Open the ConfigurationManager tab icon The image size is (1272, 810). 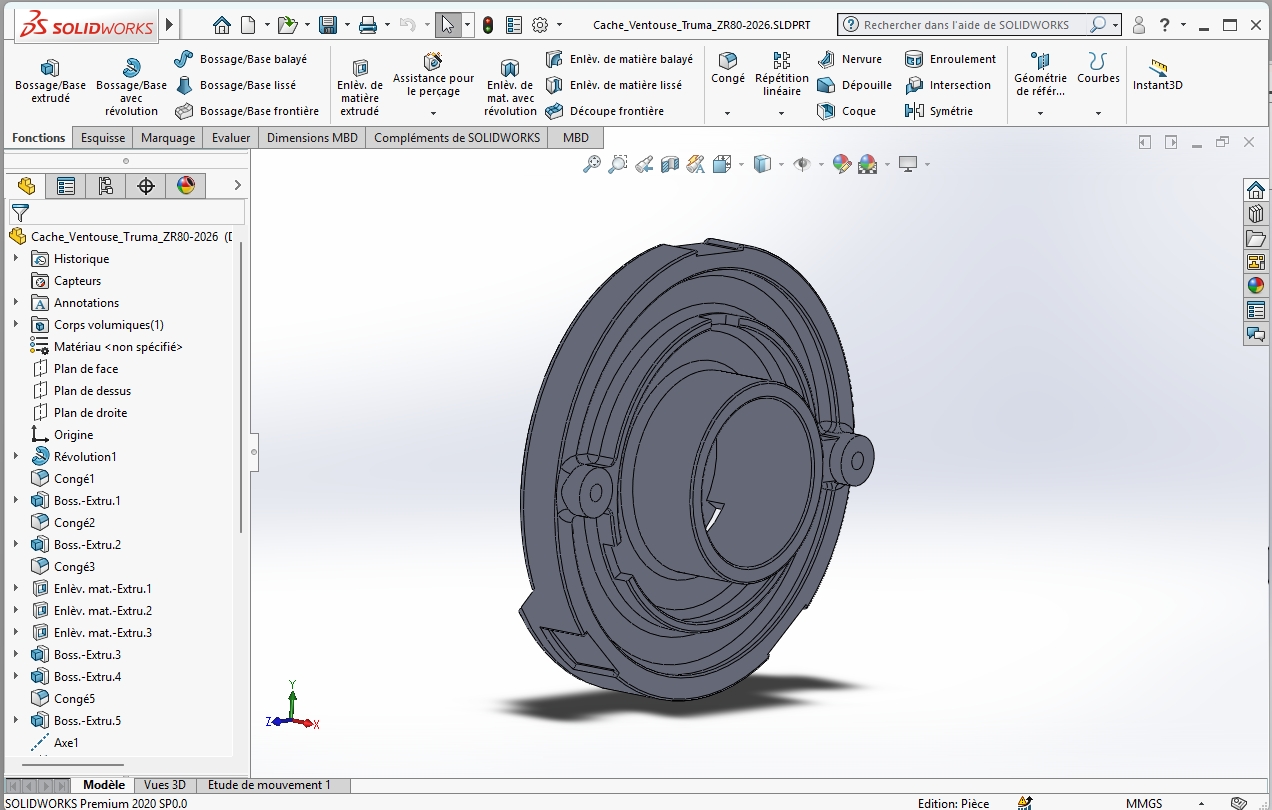pyautogui.click(x=106, y=185)
